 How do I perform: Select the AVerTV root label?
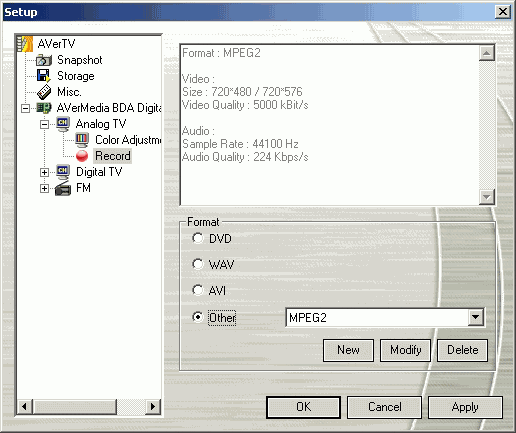[x=56, y=44]
